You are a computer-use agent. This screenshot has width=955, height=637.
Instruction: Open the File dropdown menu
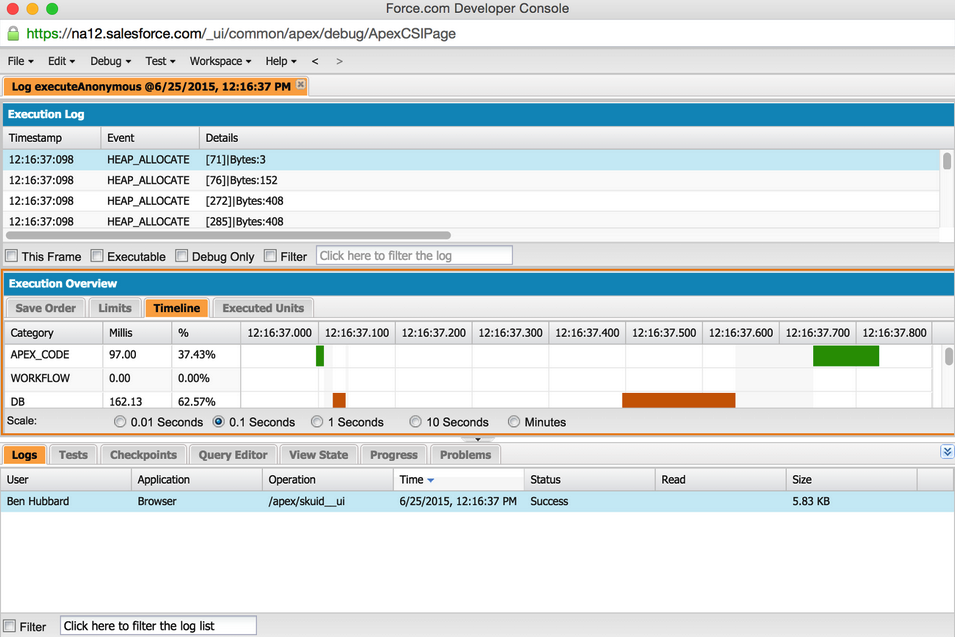coord(21,61)
